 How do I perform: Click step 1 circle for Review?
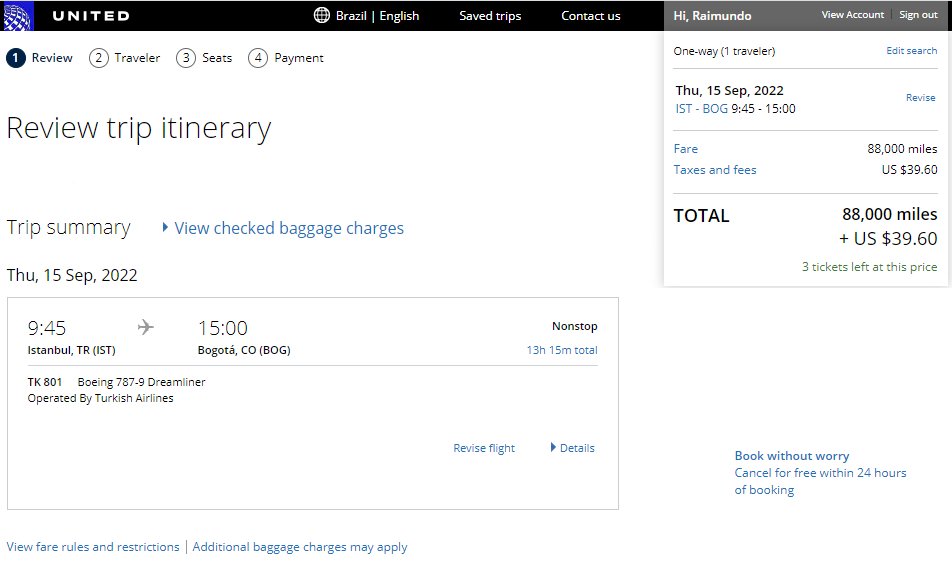tap(16, 58)
